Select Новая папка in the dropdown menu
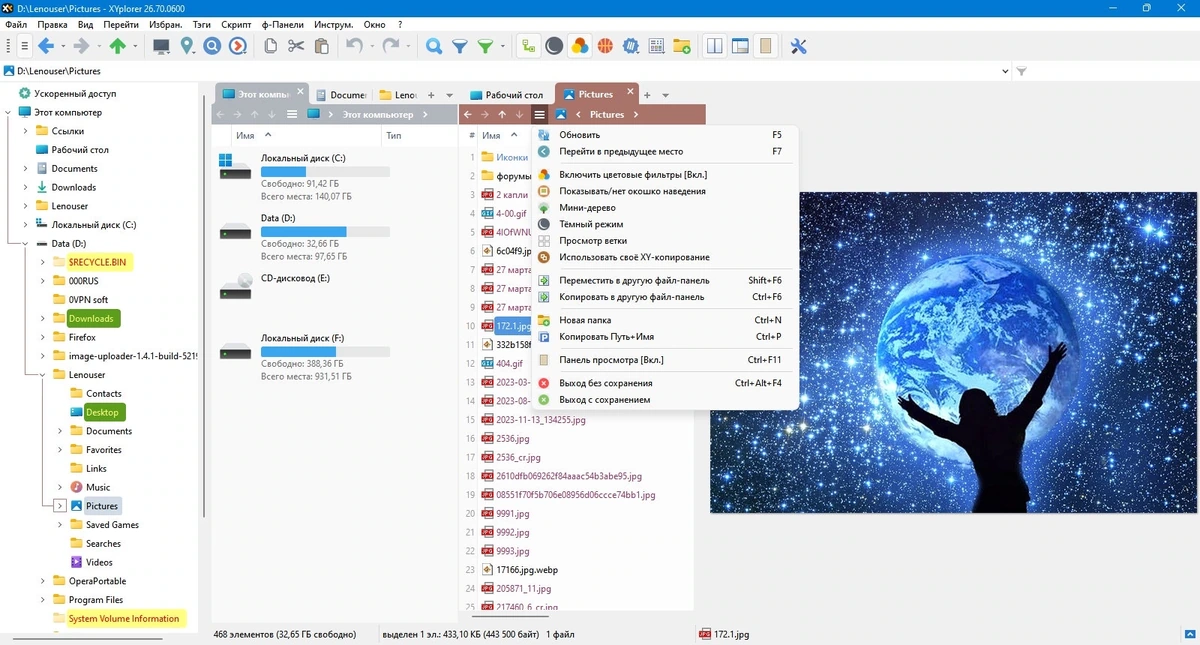The width and height of the screenshot is (1200, 645). 585,320
